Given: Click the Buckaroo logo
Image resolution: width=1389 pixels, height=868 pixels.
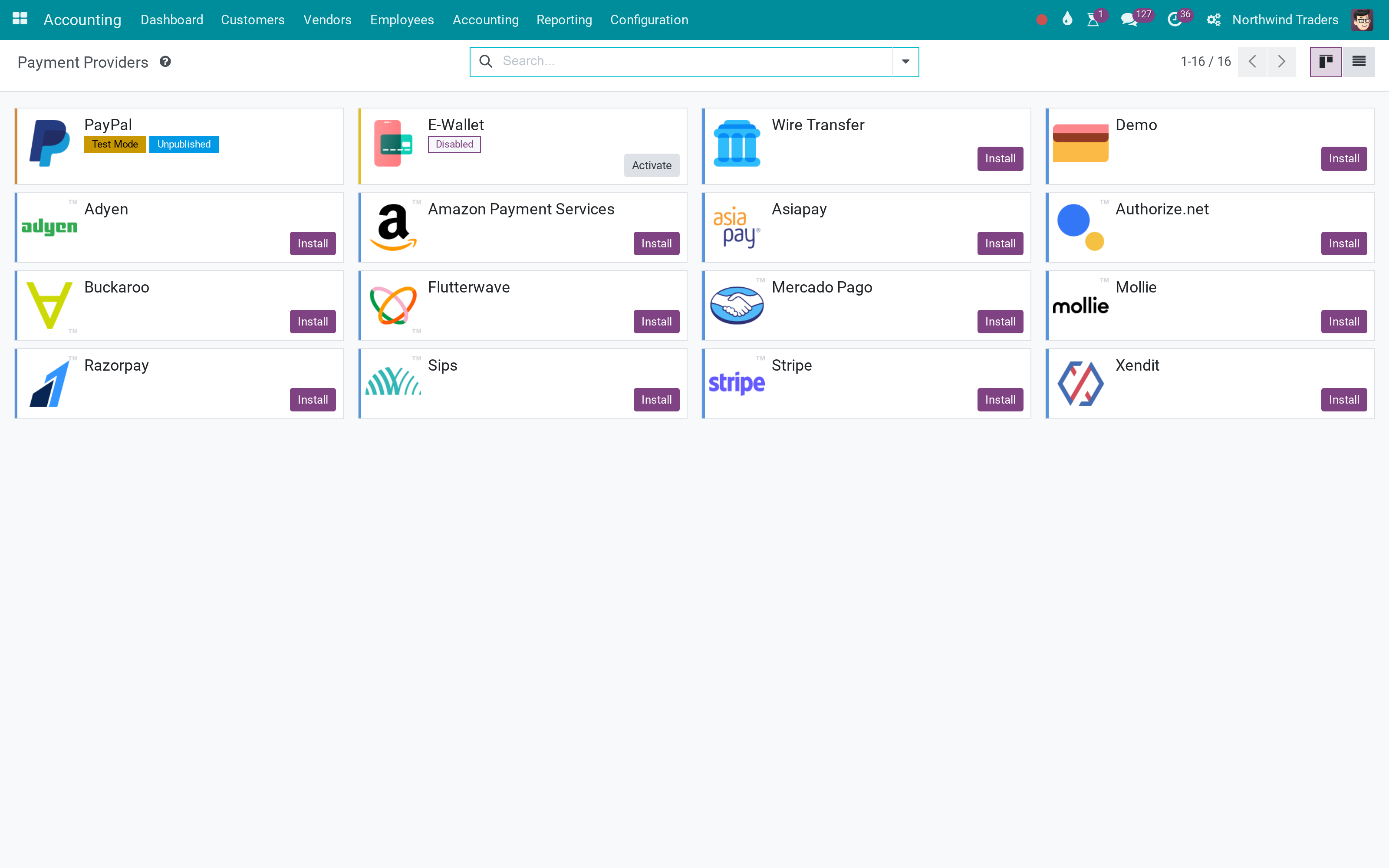Looking at the screenshot, I should (50, 305).
